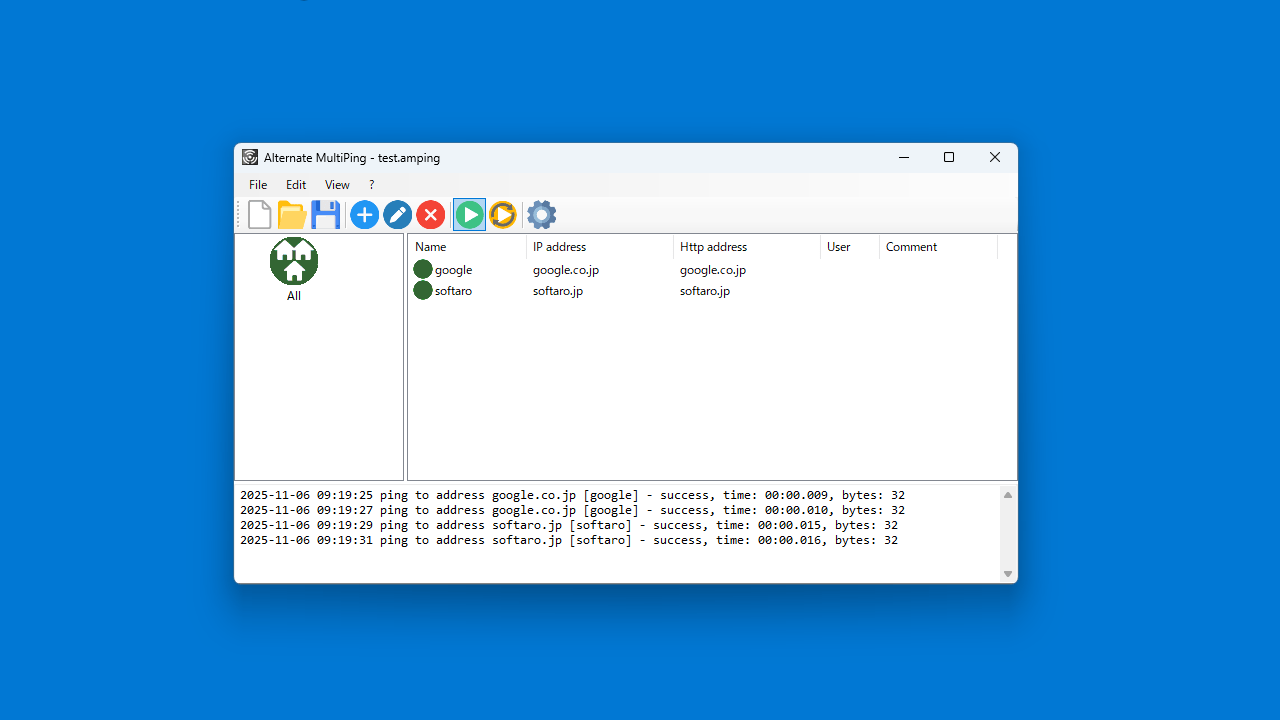Select the All group icon
The height and width of the screenshot is (720, 1280).
click(294, 263)
